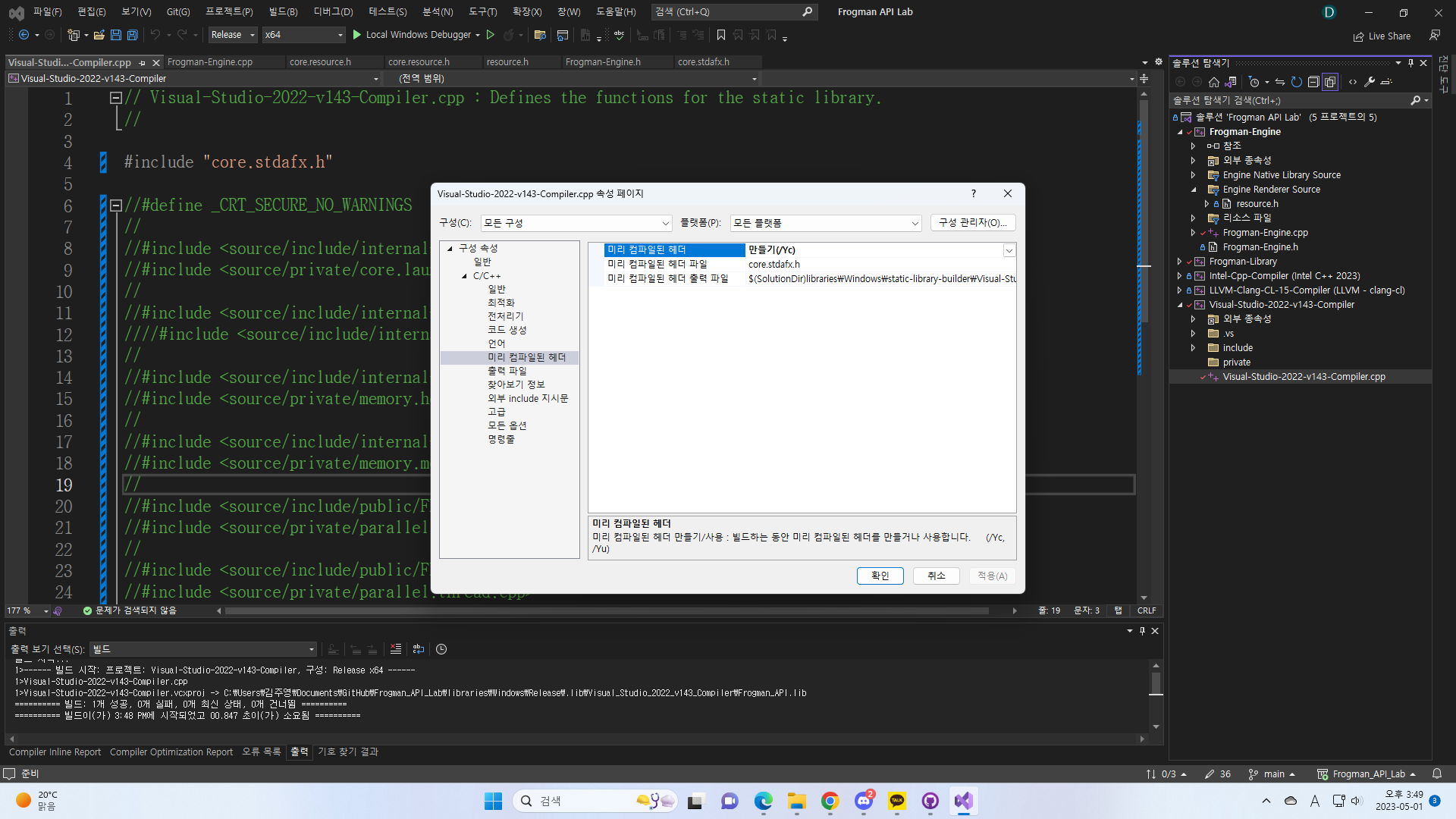
Task: Open the Release configuration dropdown
Action: pyautogui.click(x=233, y=35)
